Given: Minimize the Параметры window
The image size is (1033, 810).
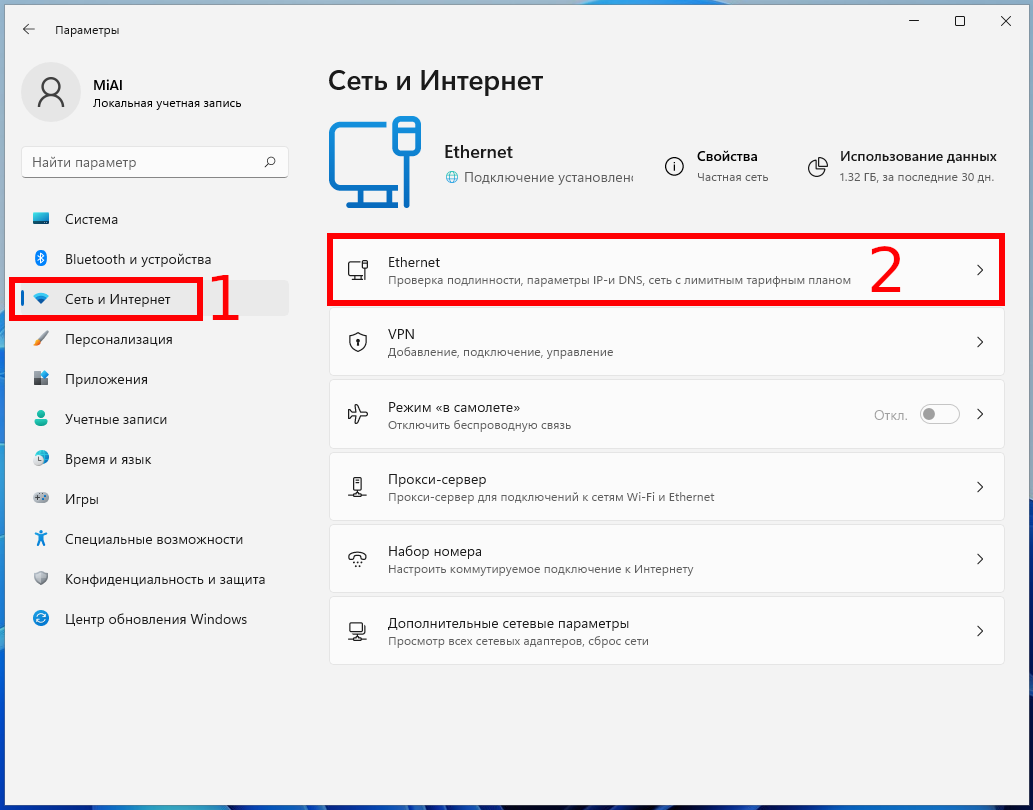Looking at the screenshot, I should pos(914,21).
